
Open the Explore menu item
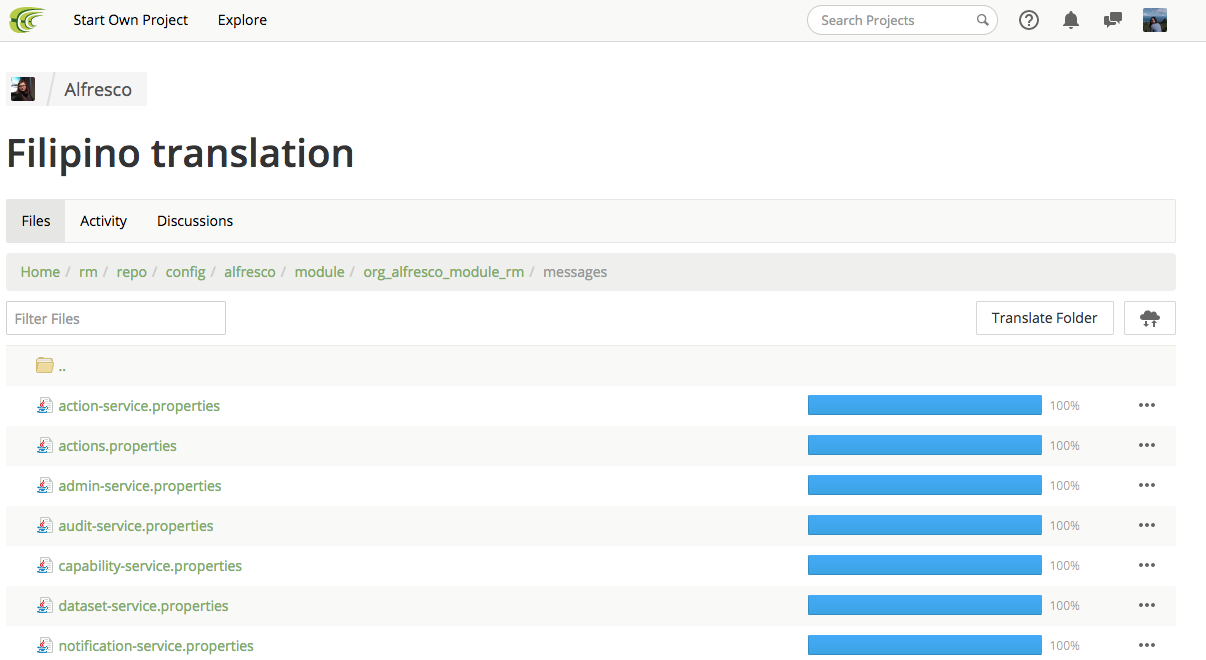pyautogui.click(x=242, y=20)
